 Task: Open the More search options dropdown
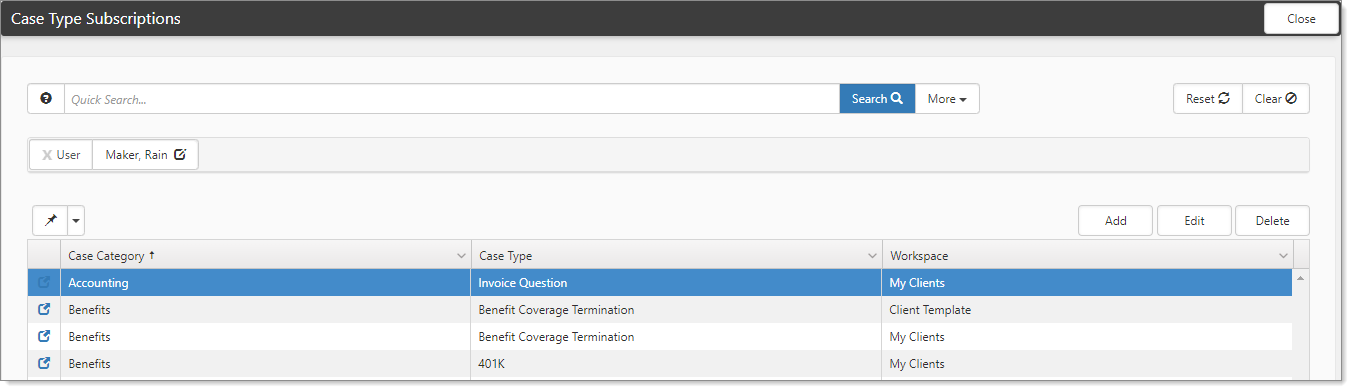click(x=947, y=99)
